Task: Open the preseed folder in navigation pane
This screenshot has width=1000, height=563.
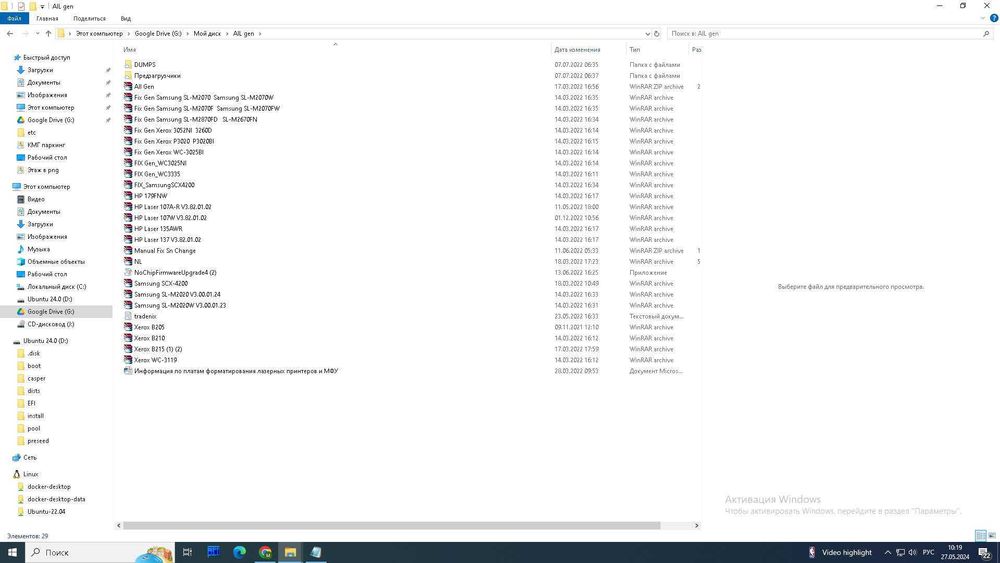Action: pyautogui.click(x=38, y=441)
